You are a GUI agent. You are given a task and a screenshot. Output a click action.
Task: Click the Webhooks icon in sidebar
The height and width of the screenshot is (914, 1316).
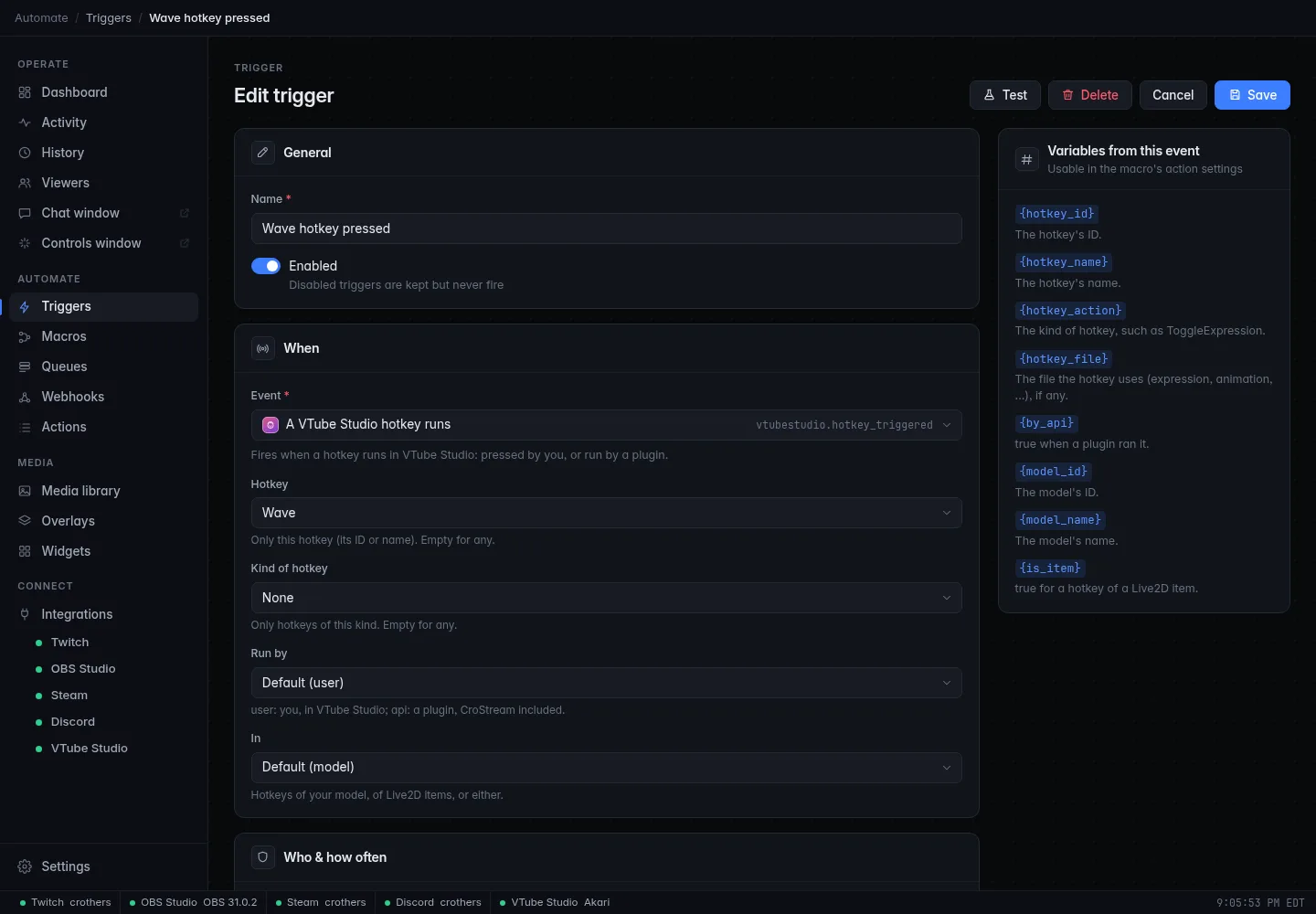[25, 397]
